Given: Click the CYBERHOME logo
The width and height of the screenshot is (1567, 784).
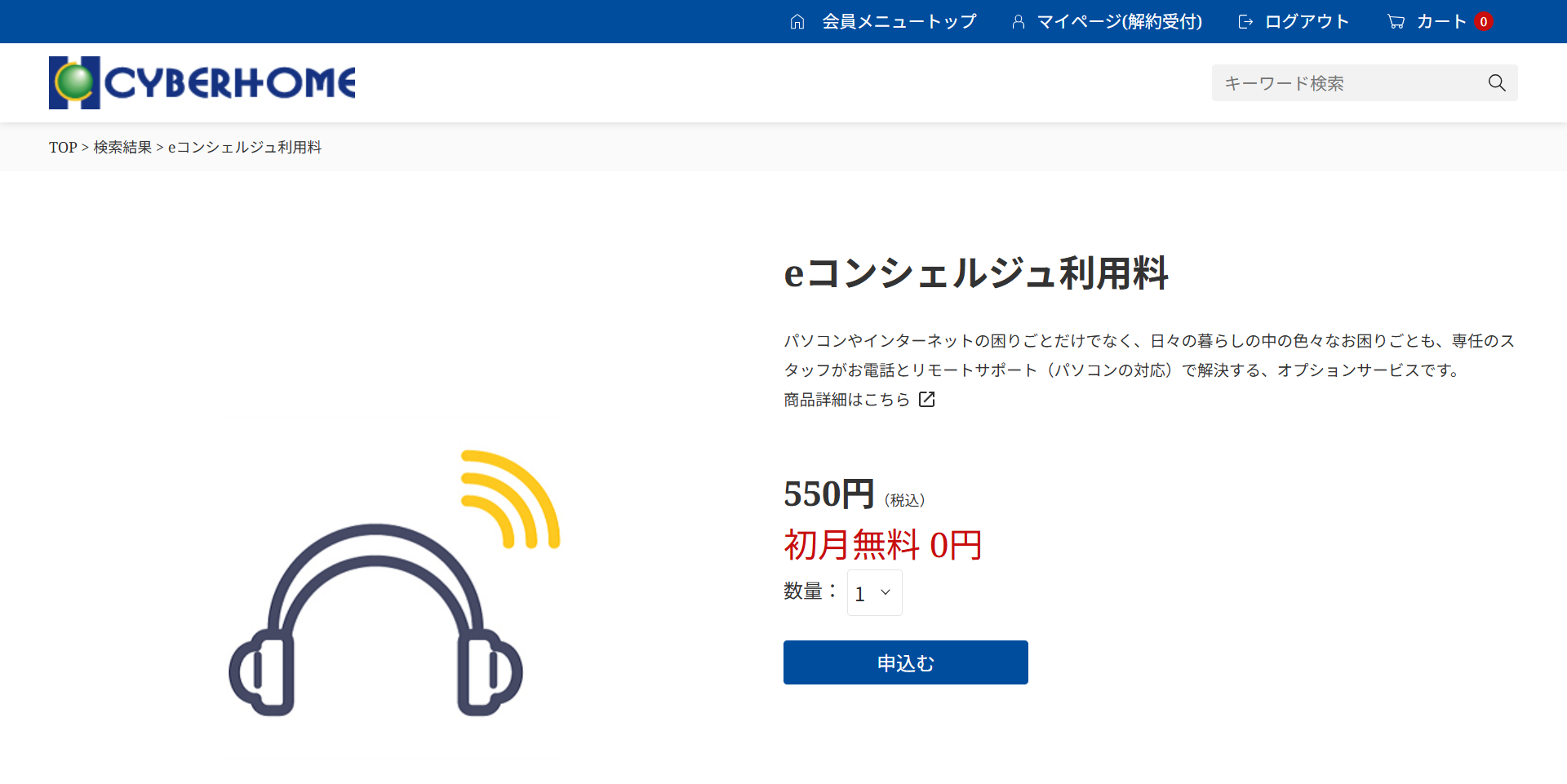Looking at the screenshot, I should (x=202, y=82).
